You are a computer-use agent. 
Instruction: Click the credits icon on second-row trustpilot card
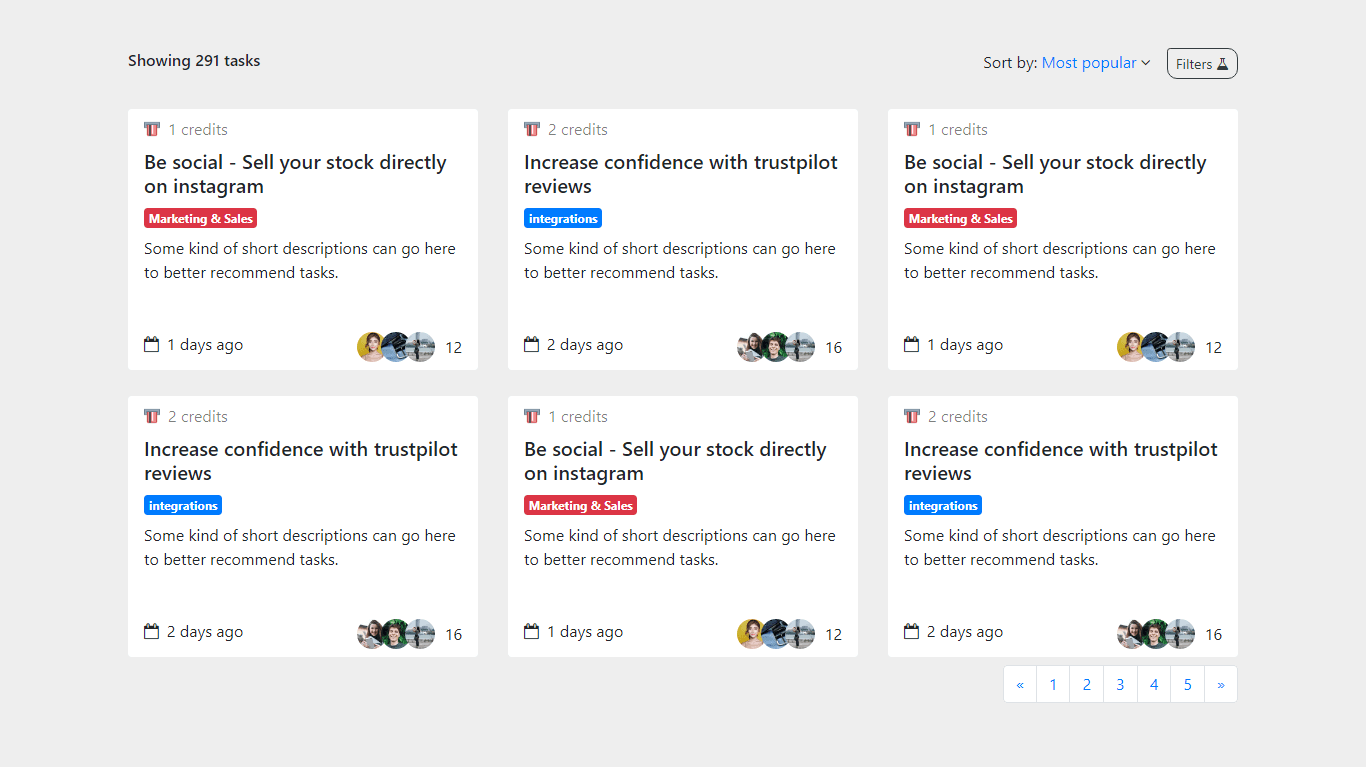coord(152,415)
